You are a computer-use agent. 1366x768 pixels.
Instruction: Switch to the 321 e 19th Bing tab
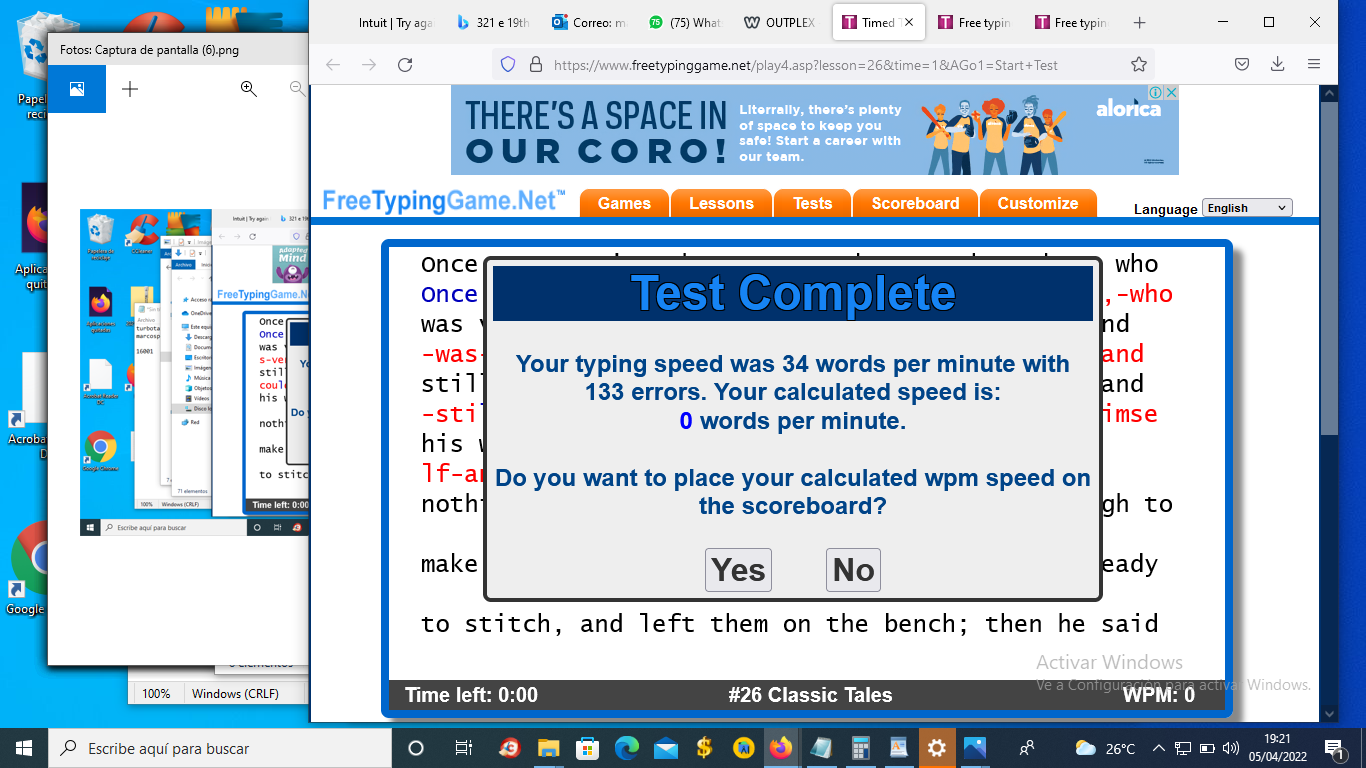click(x=492, y=22)
